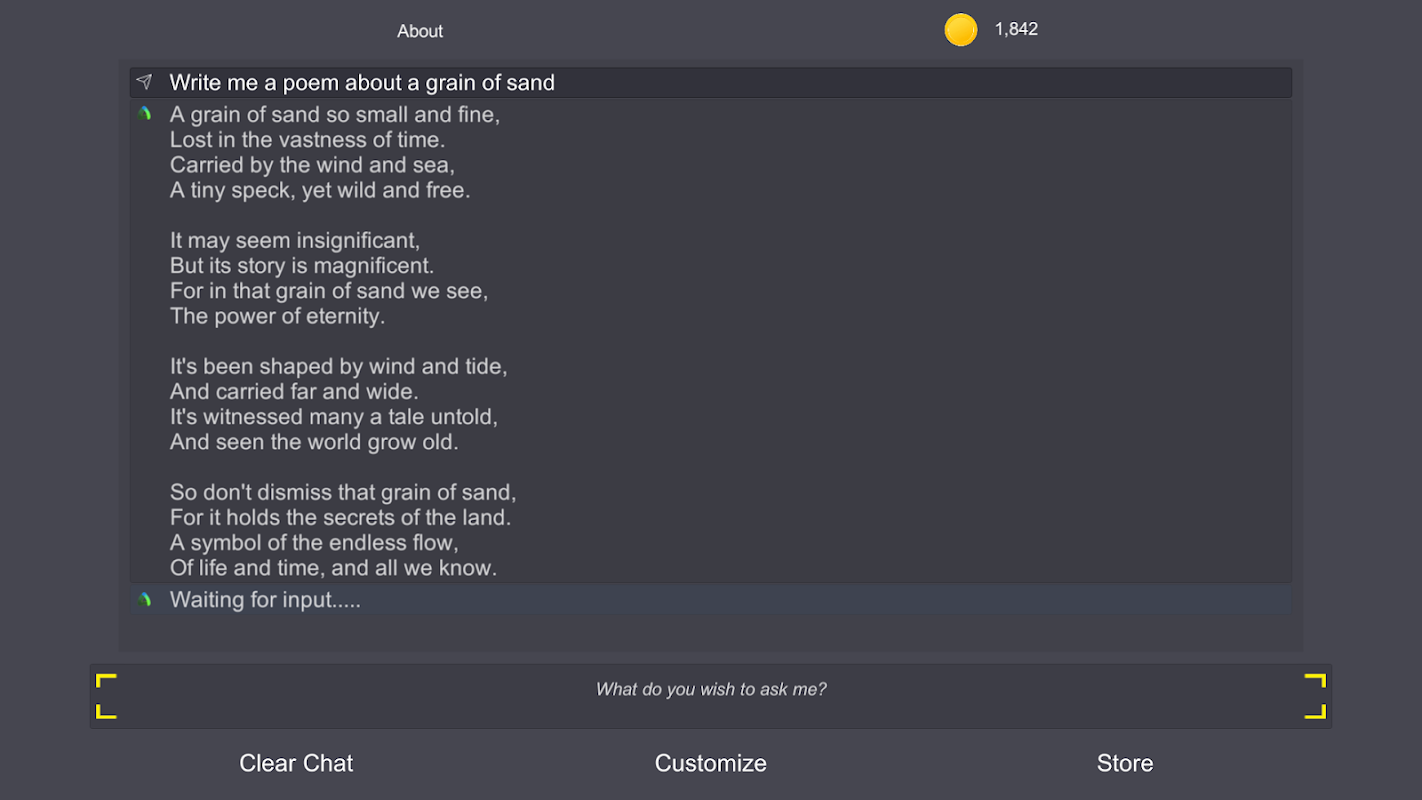Click the gold coin icon
This screenshot has height=800, width=1422.
[x=960, y=30]
